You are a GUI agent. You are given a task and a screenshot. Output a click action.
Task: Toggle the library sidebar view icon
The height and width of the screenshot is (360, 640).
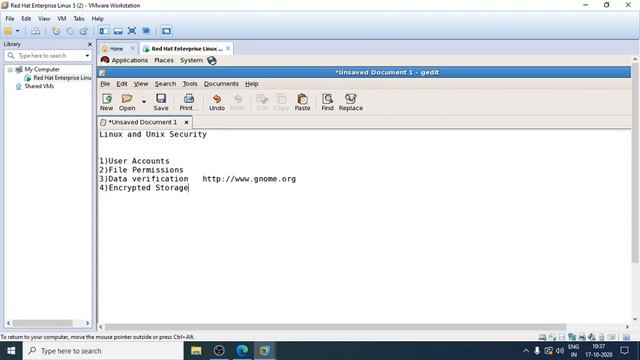click(x=104, y=31)
